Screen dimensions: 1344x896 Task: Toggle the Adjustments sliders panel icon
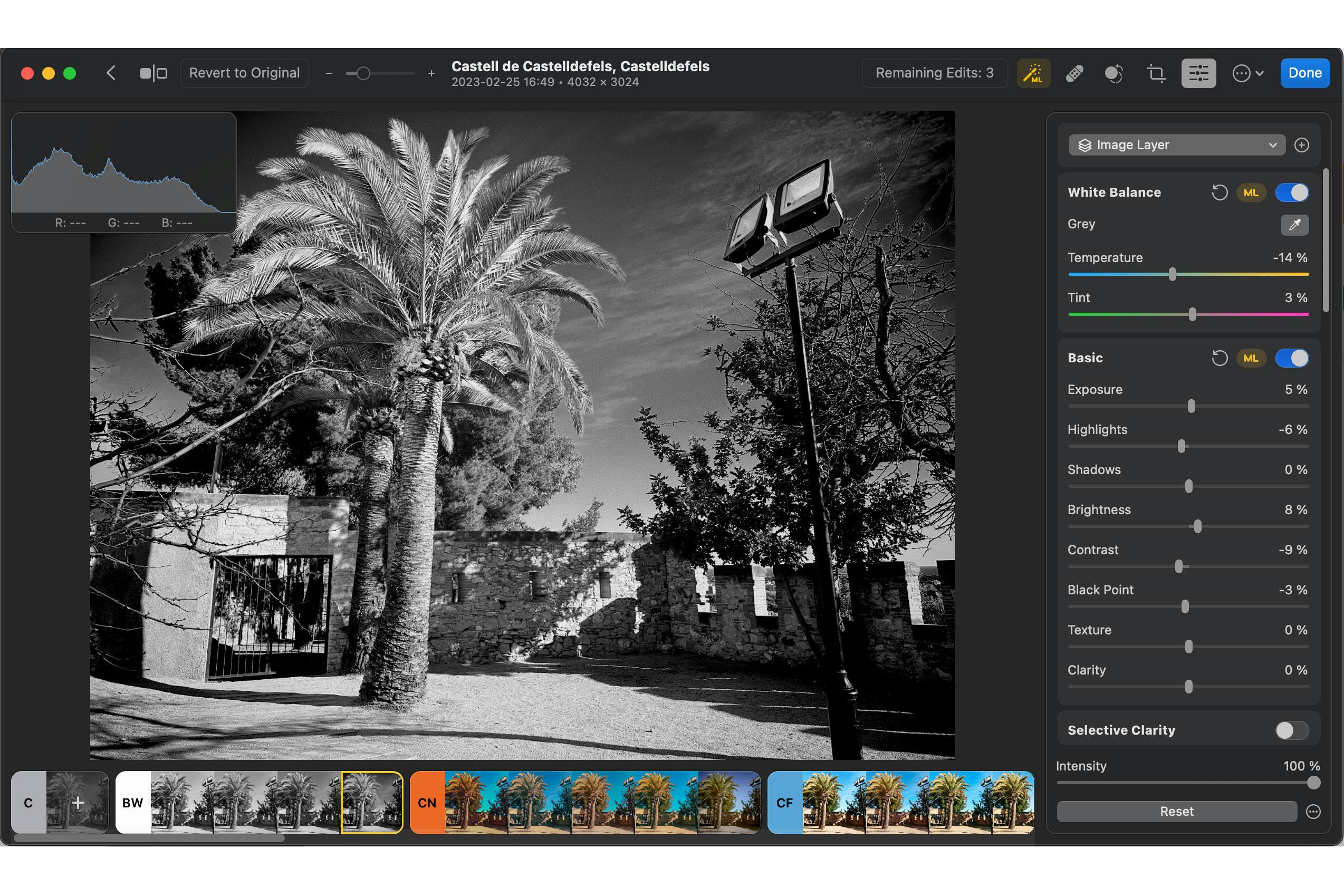click(1198, 73)
